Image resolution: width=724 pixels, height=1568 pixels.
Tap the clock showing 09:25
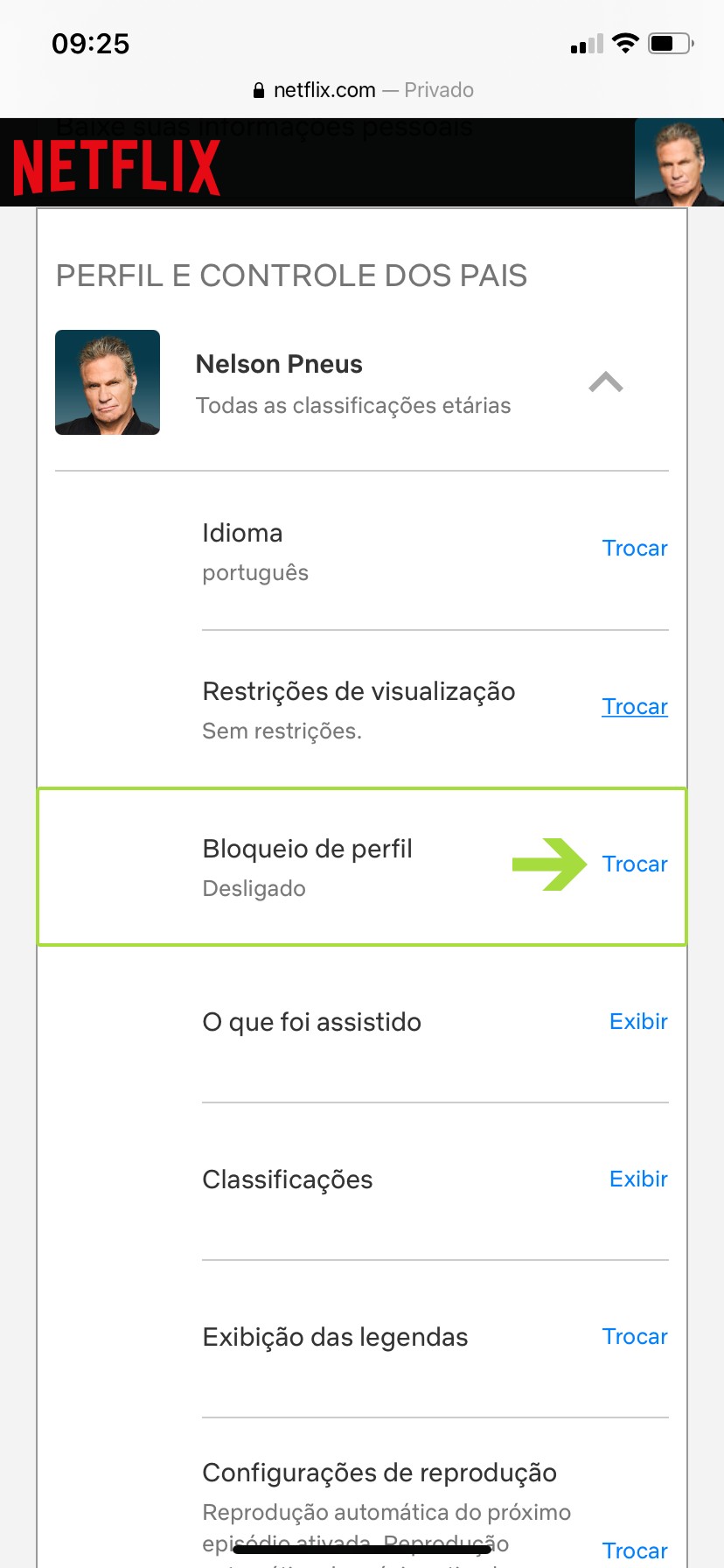pyautogui.click(x=90, y=44)
